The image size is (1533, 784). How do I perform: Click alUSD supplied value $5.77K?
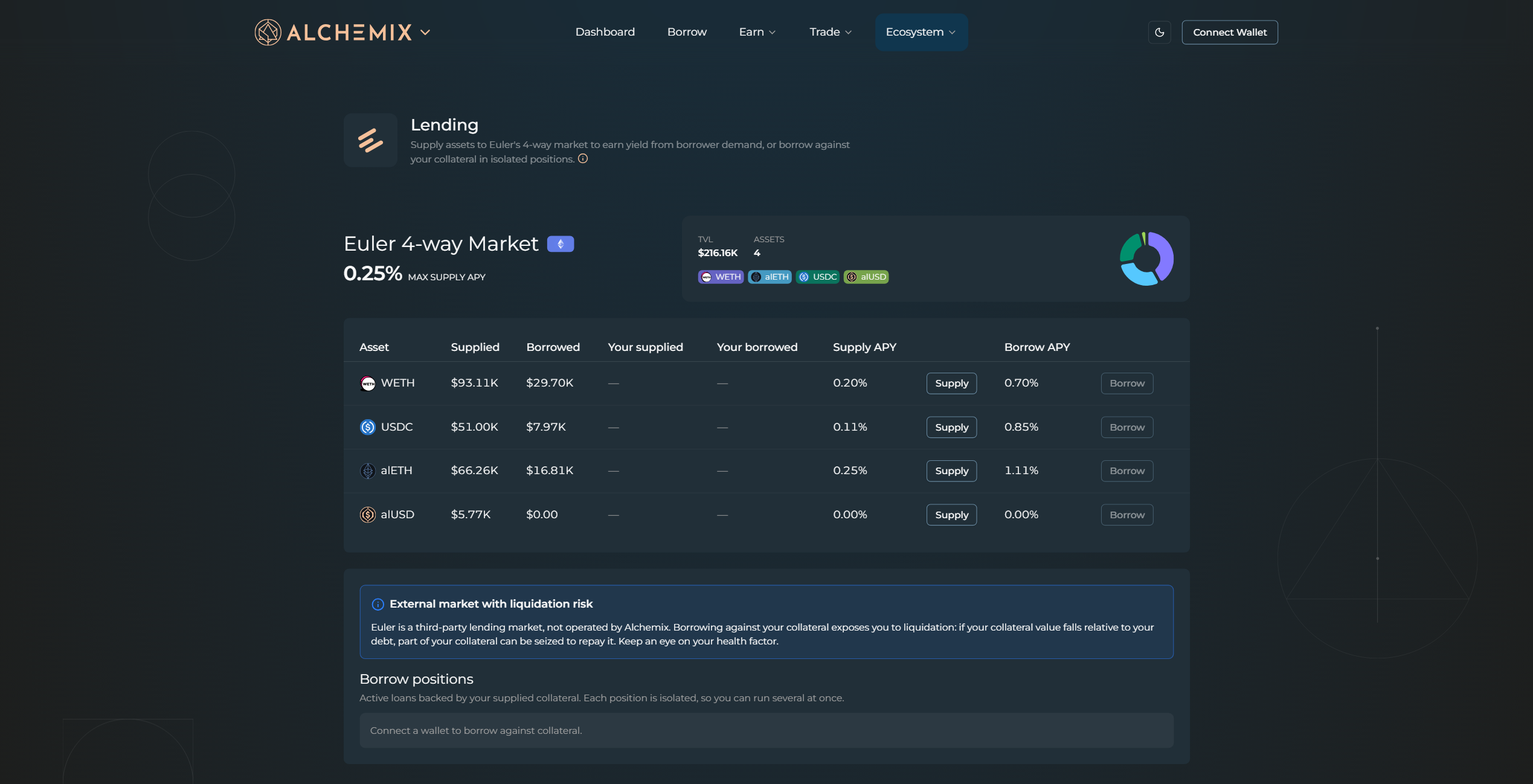click(x=471, y=515)
